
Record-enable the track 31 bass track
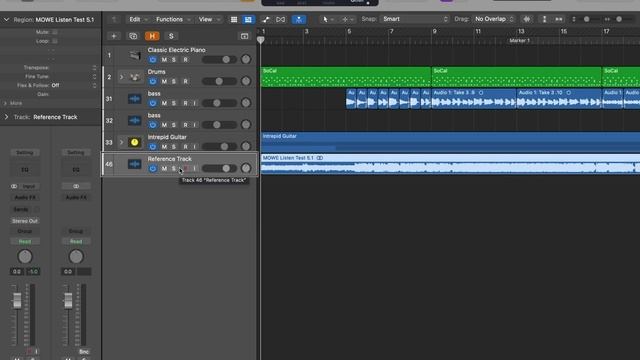pyautogui.click(x=185, y=103)
